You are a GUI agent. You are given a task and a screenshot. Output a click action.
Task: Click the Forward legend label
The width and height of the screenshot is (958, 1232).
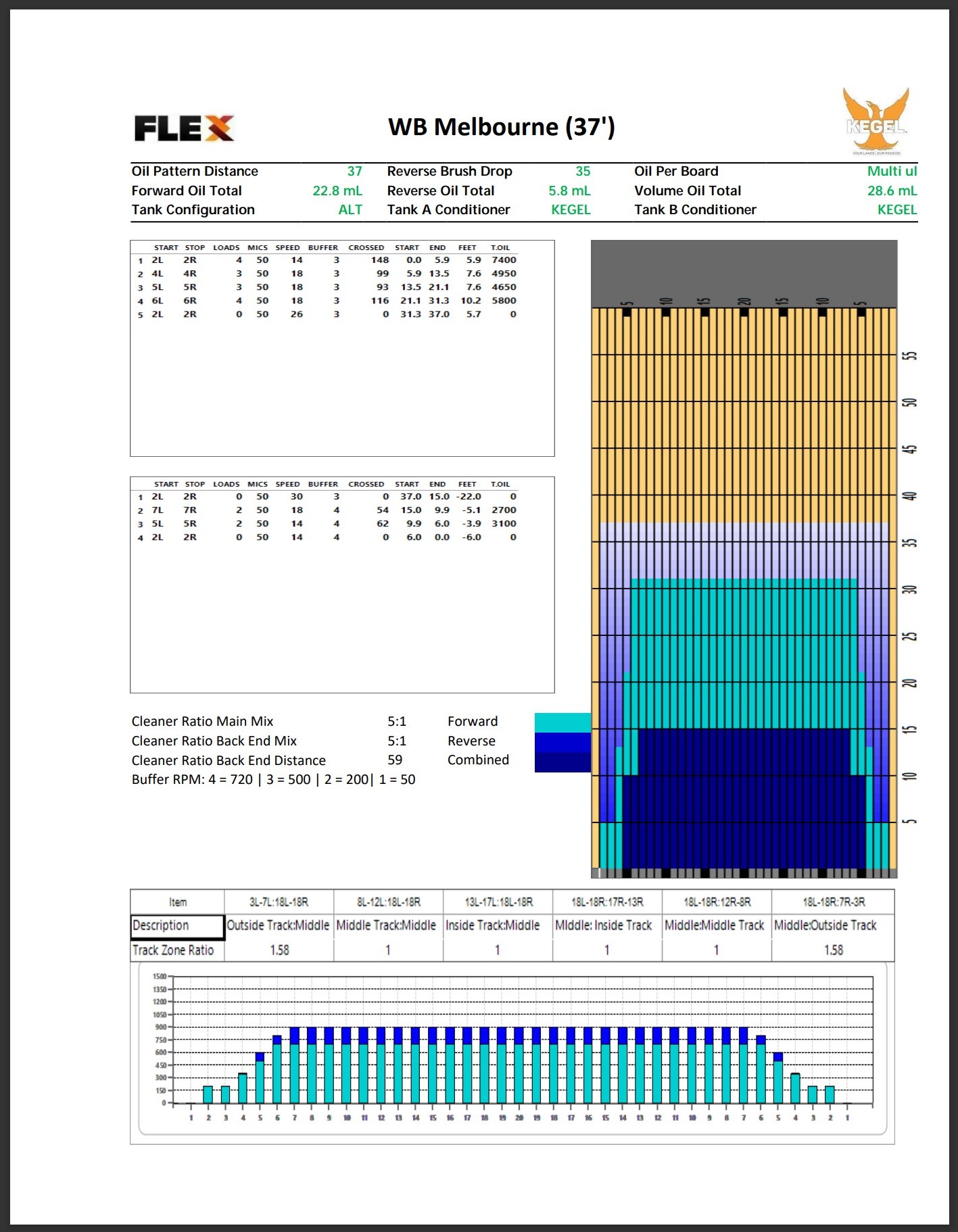[473, 722]
